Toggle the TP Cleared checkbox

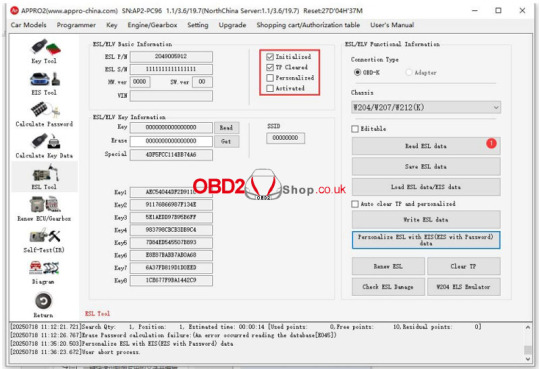coord(270,67)
